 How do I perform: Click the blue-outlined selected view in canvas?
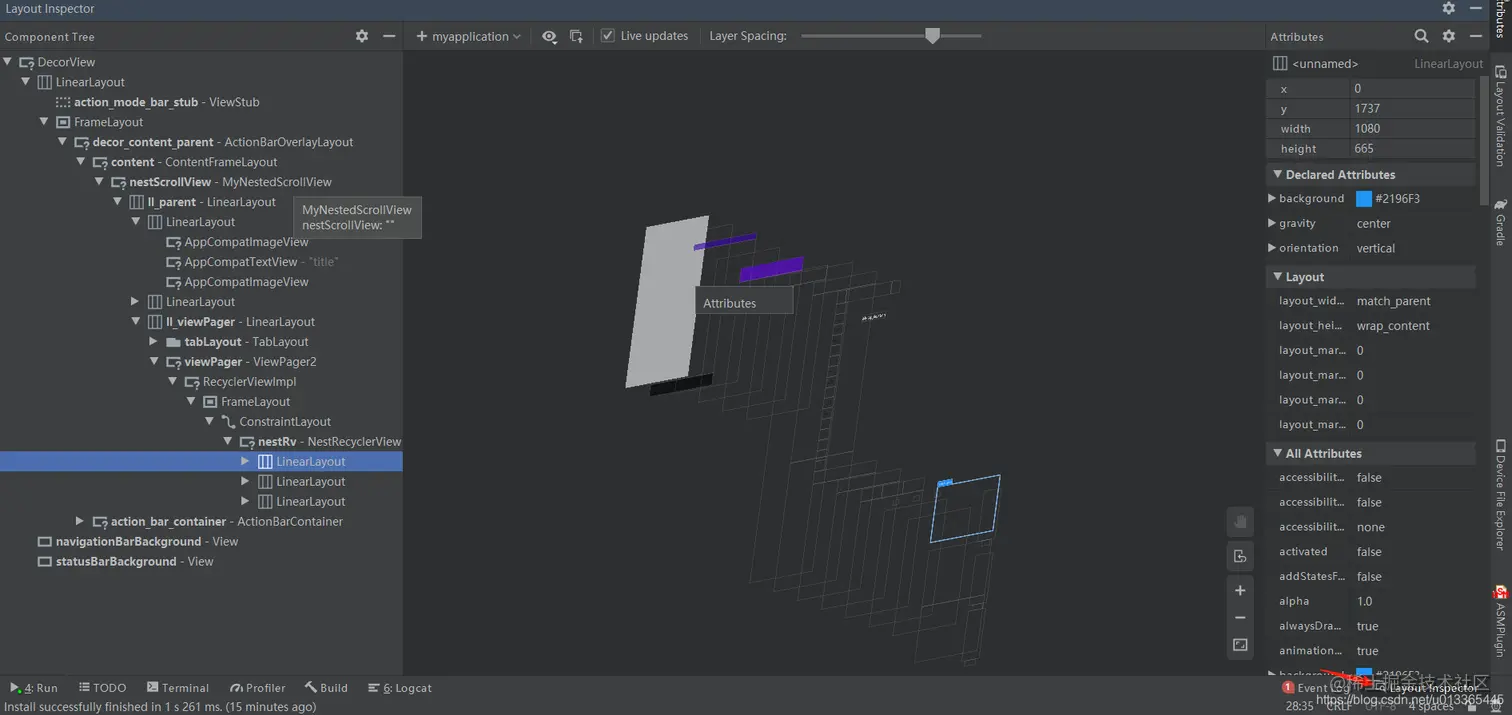965,509
